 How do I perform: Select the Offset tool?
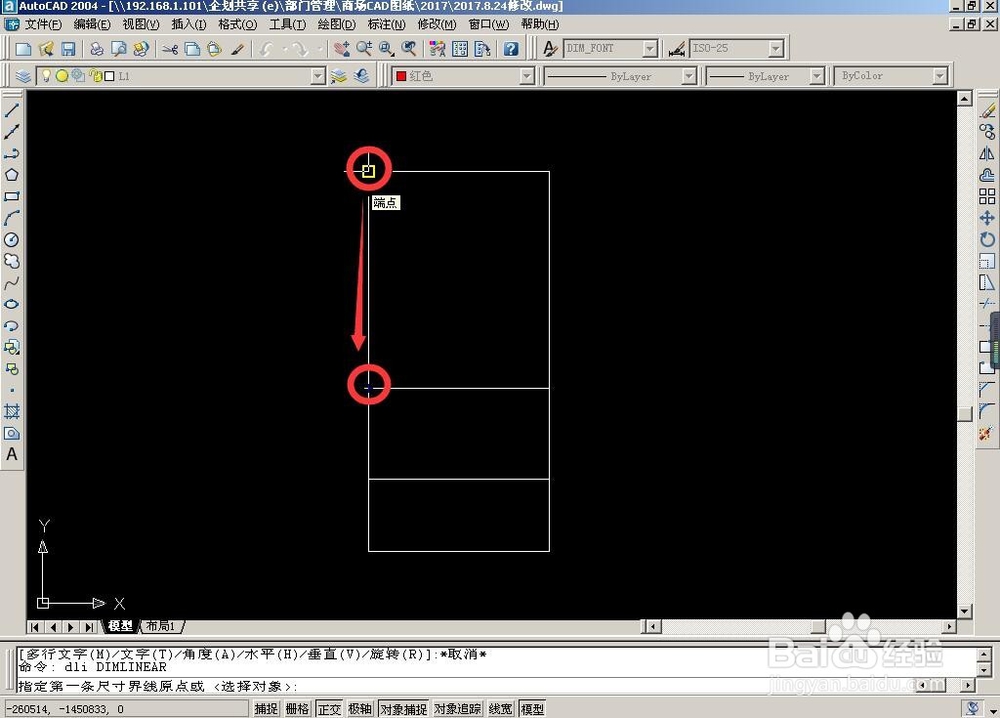coord(987,175)
